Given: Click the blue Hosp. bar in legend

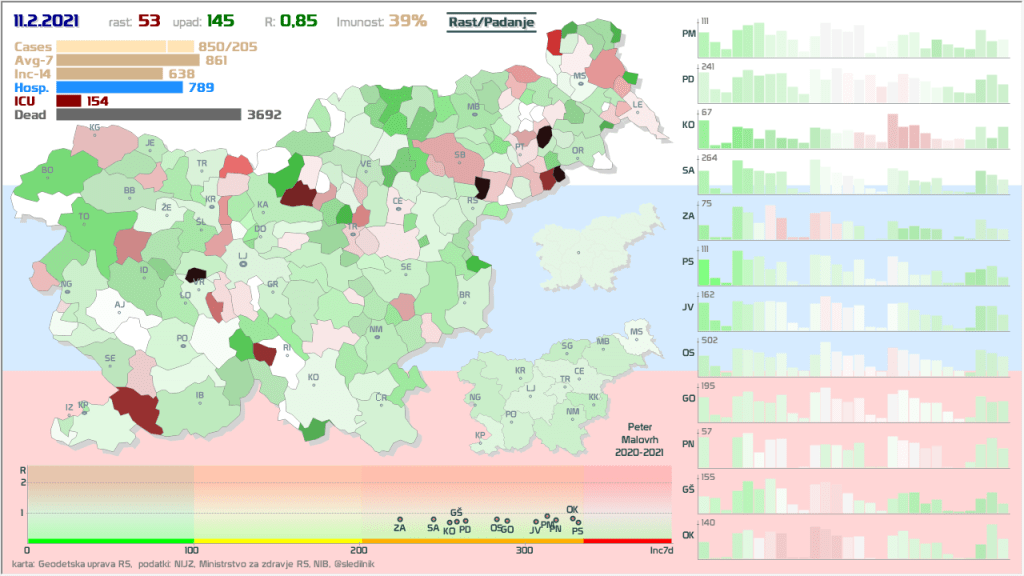Looking at the screenshot, I should (x=120, y=87).
